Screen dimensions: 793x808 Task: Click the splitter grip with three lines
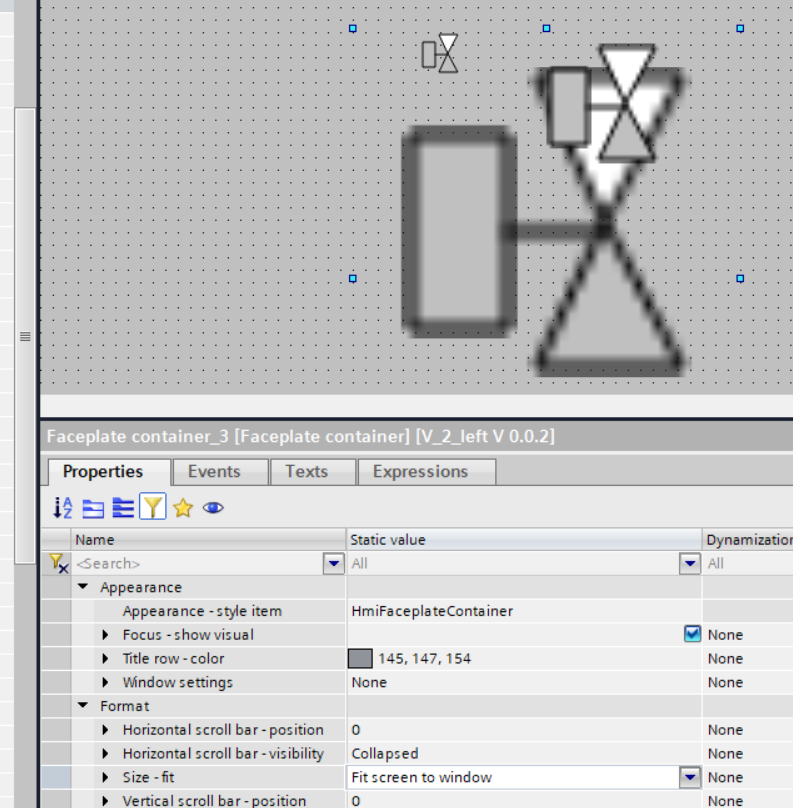(x=25, y=336)
